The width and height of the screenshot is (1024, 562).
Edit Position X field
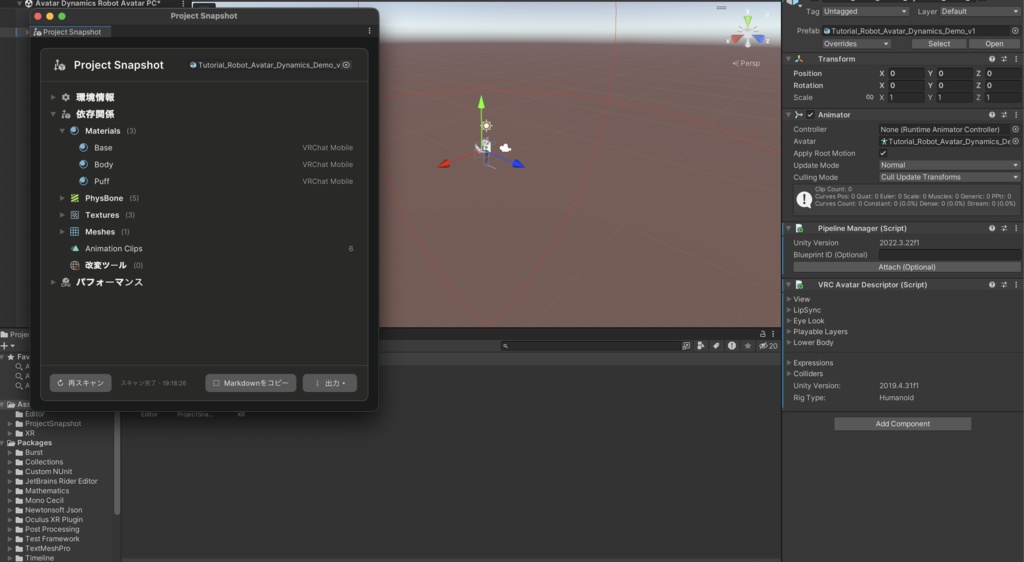click(x=906, y=74)
